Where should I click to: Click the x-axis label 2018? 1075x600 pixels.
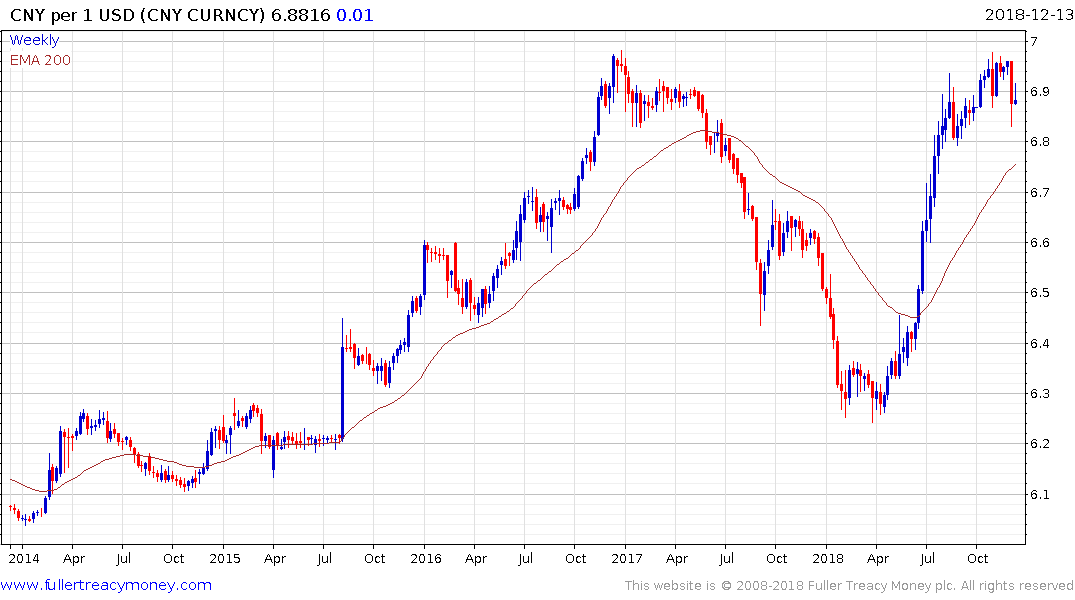(828, 558)
